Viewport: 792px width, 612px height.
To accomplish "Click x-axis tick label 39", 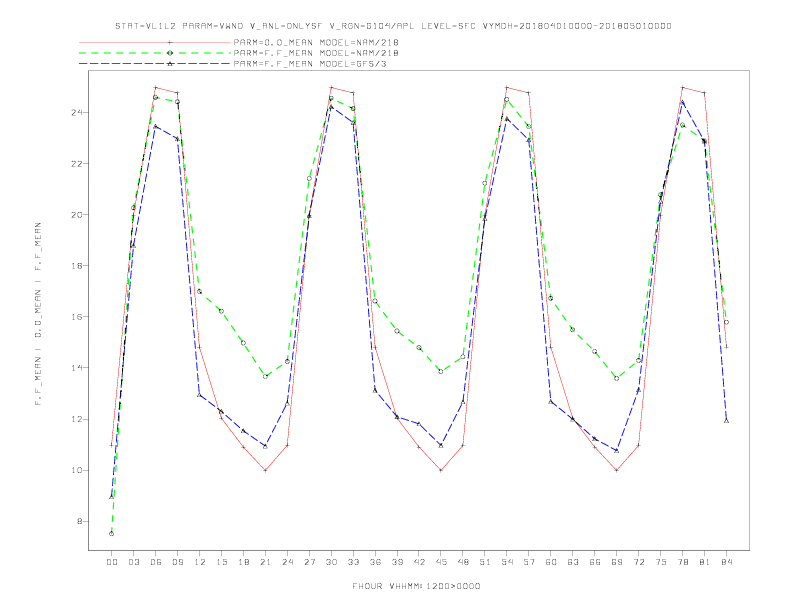I will (x=398, y=562).
